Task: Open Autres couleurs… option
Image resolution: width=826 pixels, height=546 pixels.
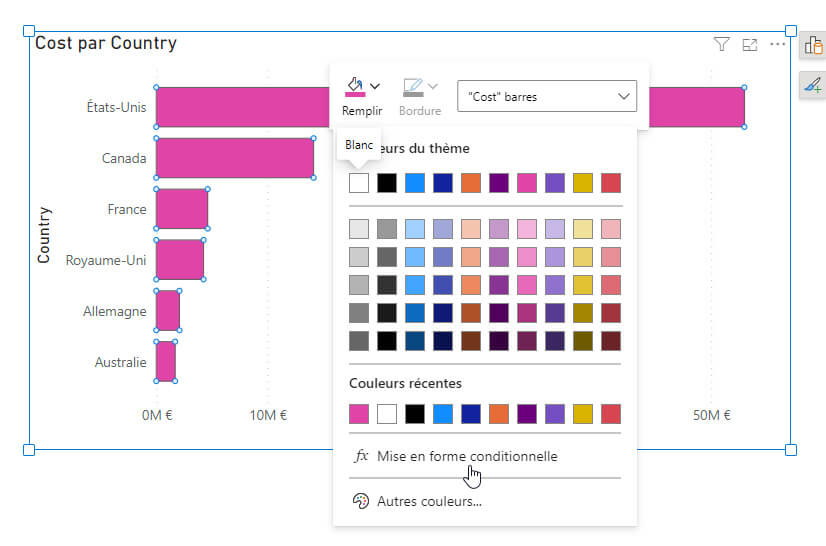Action: coord(485,501)
